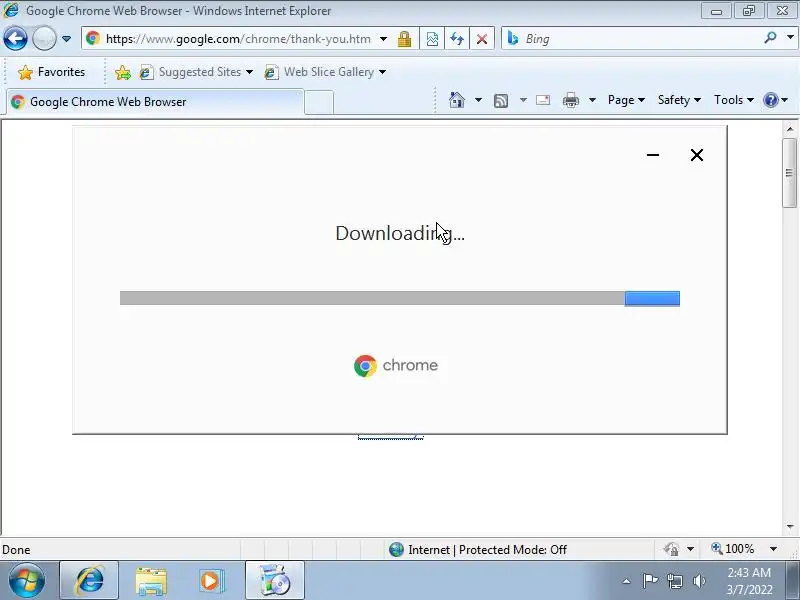Close the Chrome downloading dialog
The width and height of the screenshot is (800, 600).
point(696,155)
